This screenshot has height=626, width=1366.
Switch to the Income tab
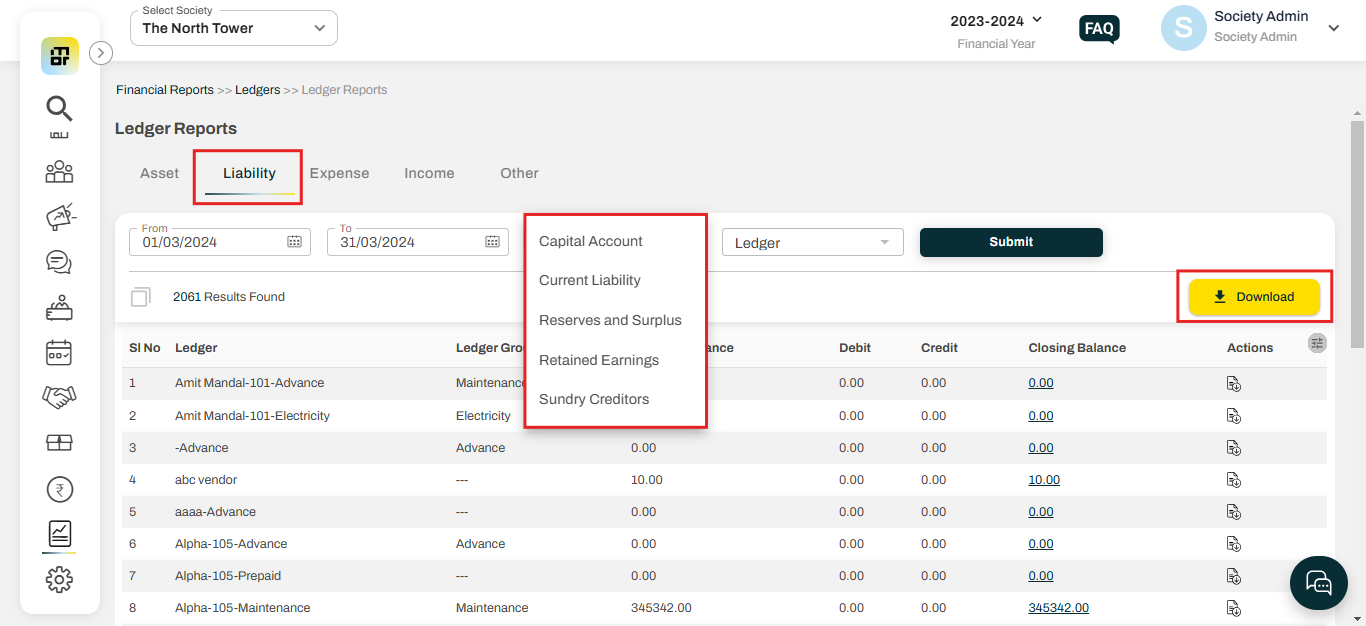[429, 172]
